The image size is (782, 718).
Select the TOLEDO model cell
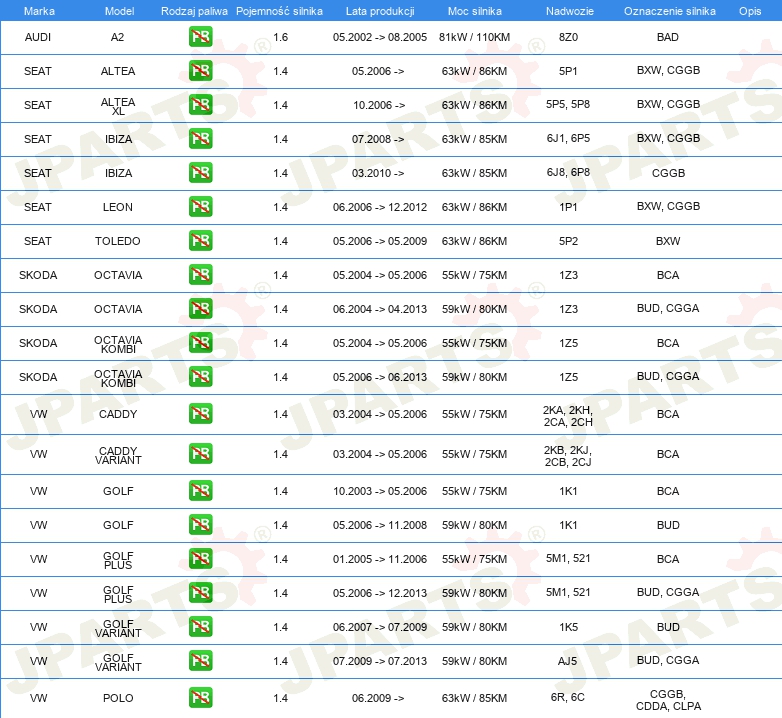coord(118,241)
